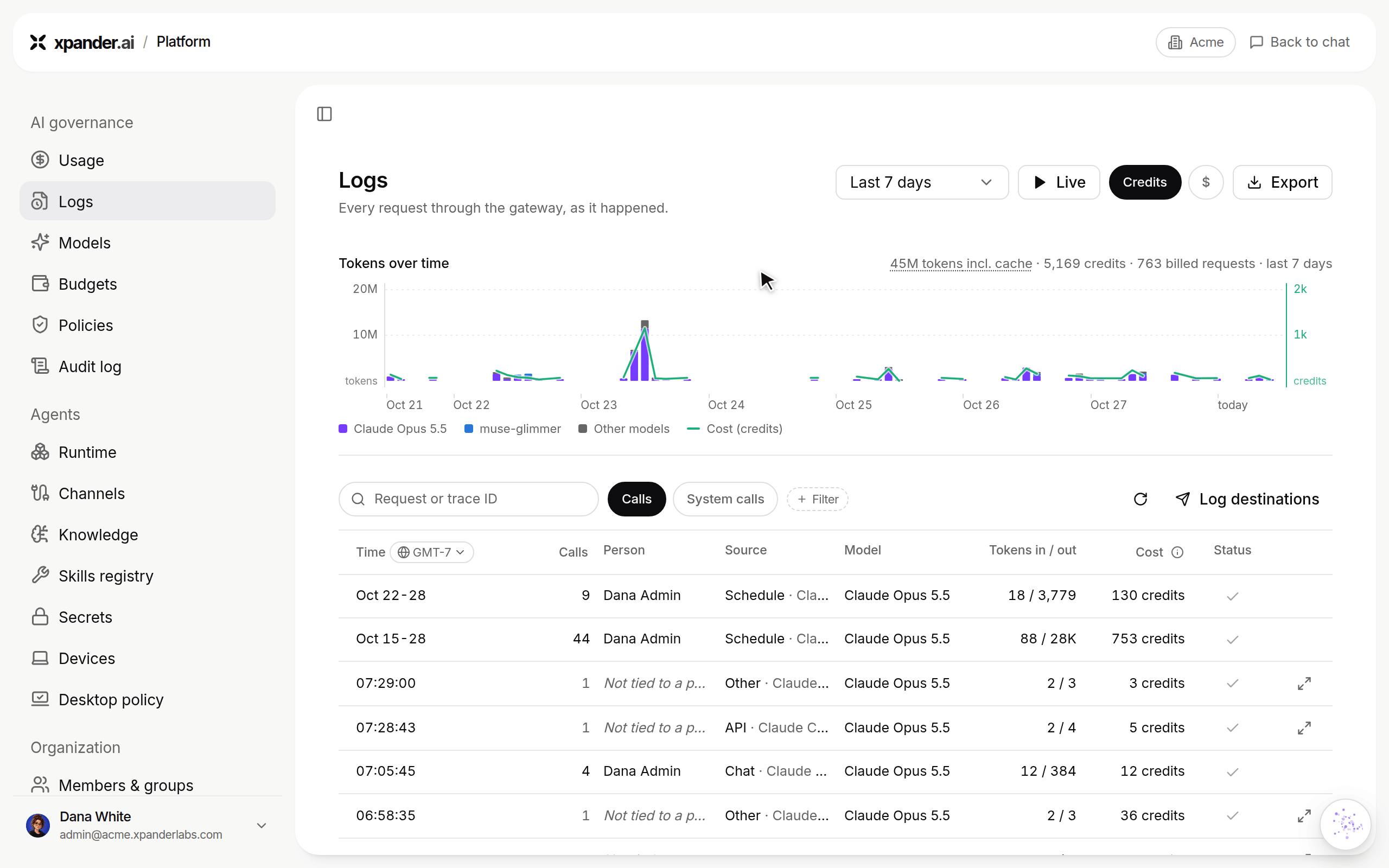Click the Devices laptop icon

[x=40, y=658]
